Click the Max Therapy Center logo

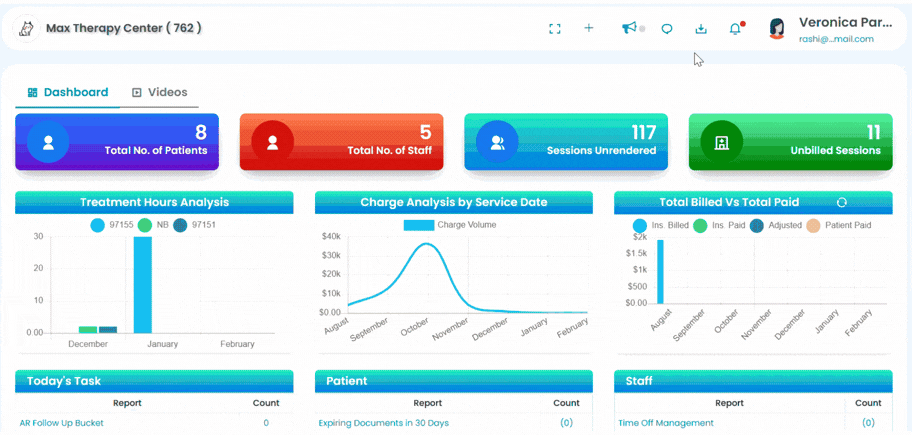point(26,28)
